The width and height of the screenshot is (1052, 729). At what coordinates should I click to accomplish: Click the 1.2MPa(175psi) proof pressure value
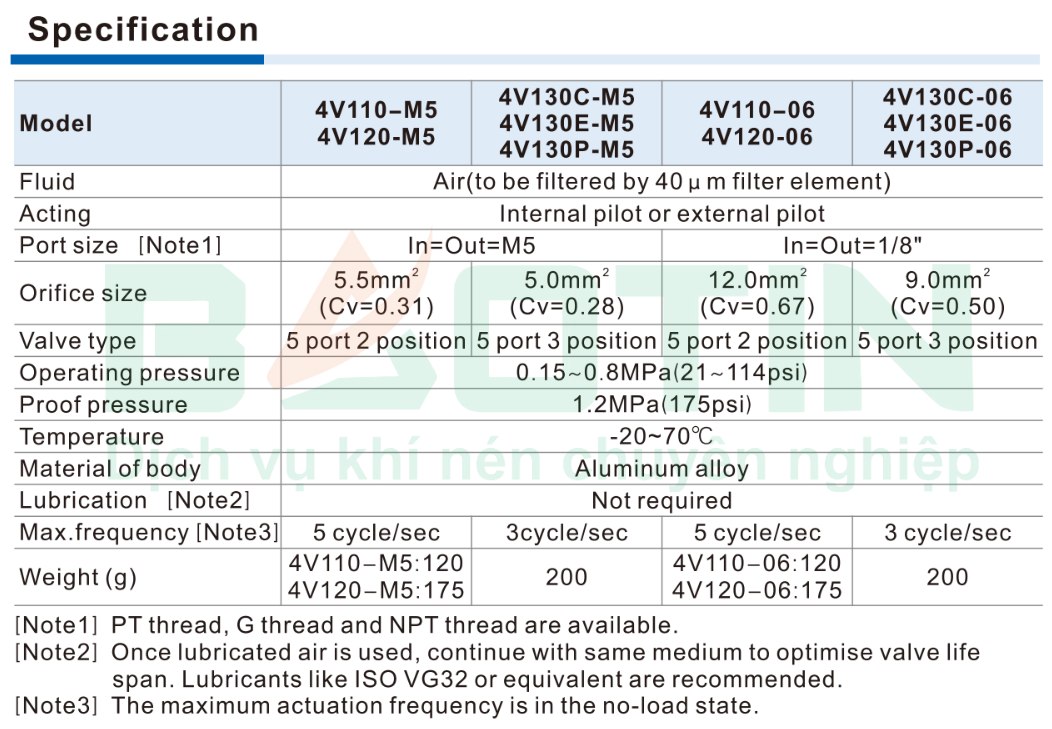coord(661,405)
